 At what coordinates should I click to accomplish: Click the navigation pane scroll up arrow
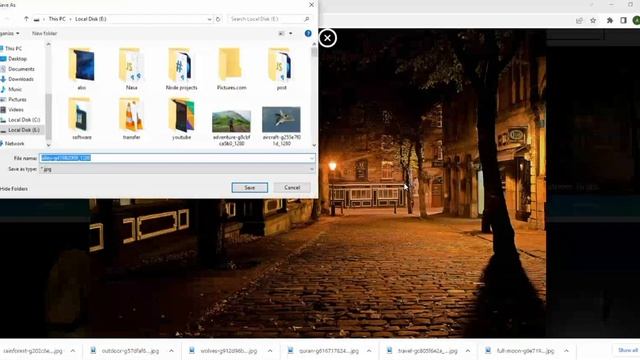coord(49,44)
